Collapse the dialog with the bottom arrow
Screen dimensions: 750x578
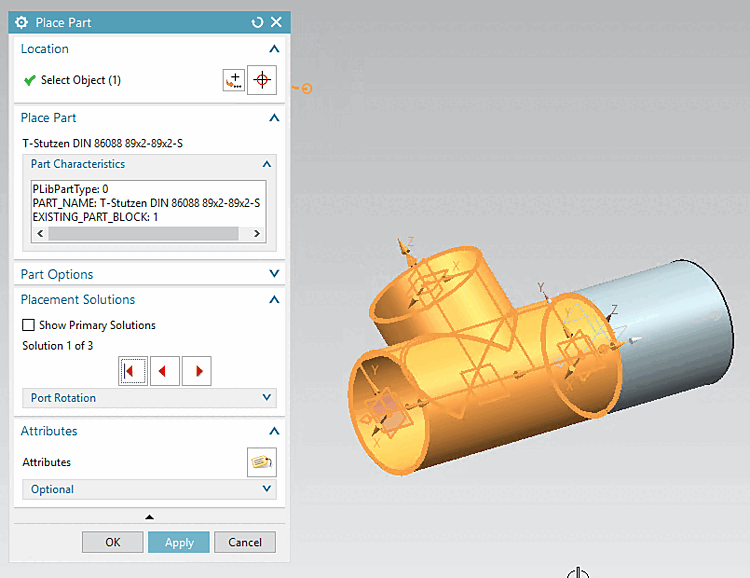pos(149,517)
